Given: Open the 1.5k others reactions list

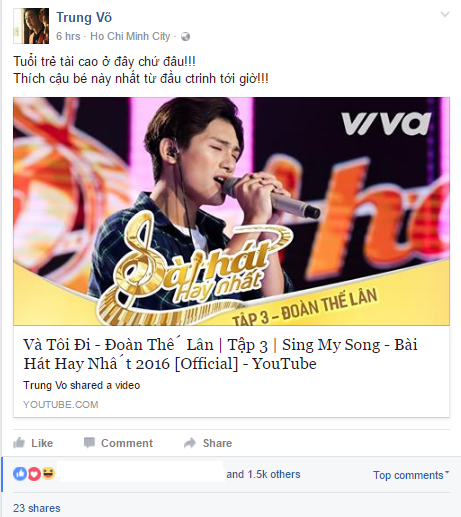Looking at the screenshot, I should point(263,474).
